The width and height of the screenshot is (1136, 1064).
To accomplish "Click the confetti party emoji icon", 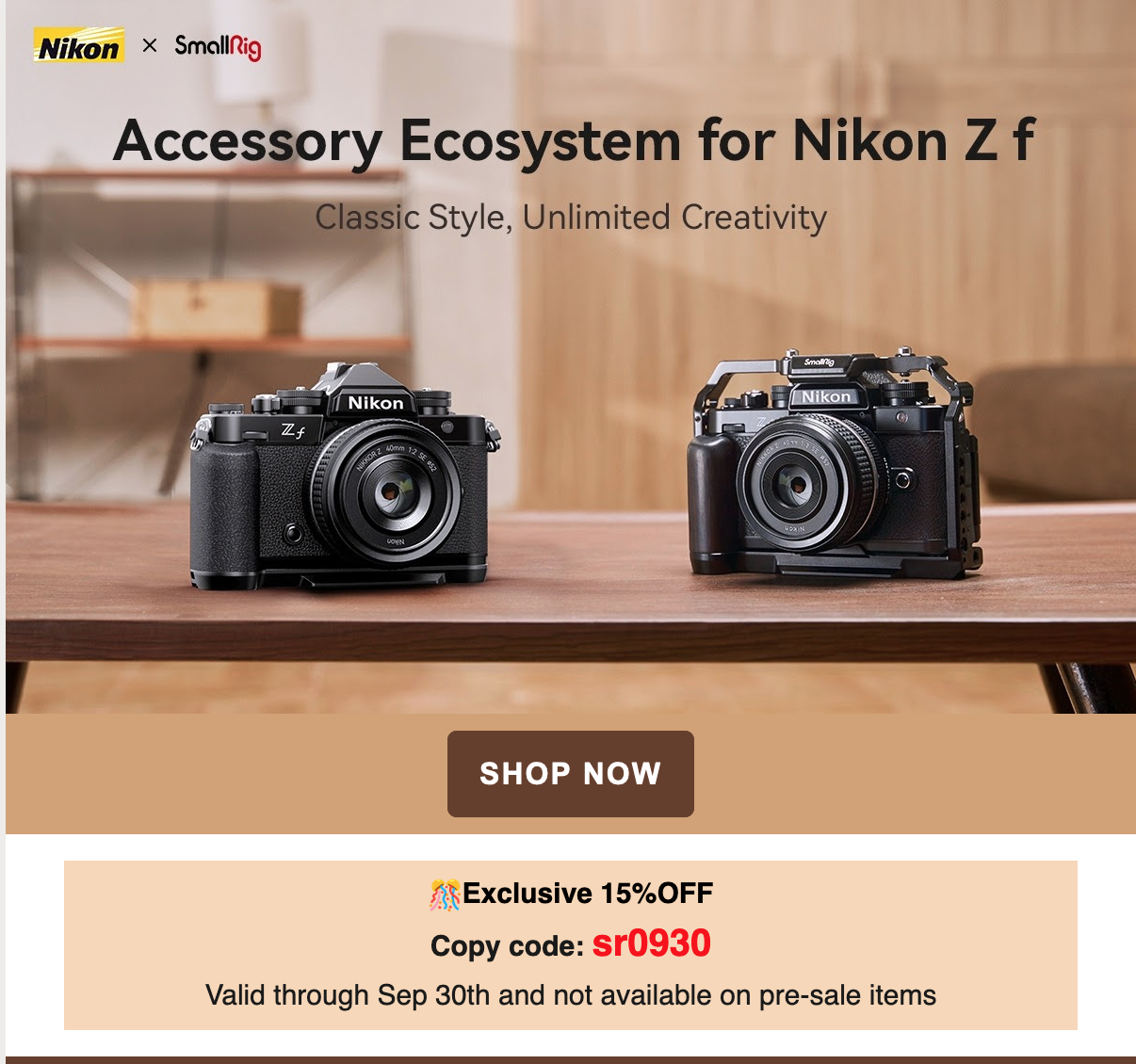I will pyautogui.click(x=446, y=894).
